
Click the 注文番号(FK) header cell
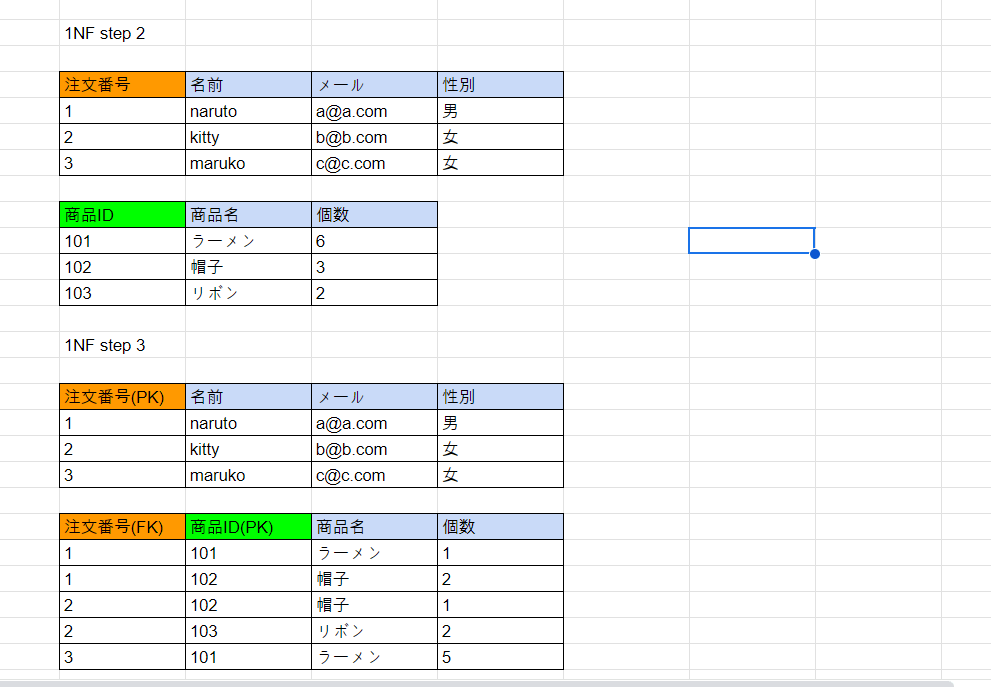(122, 527)
